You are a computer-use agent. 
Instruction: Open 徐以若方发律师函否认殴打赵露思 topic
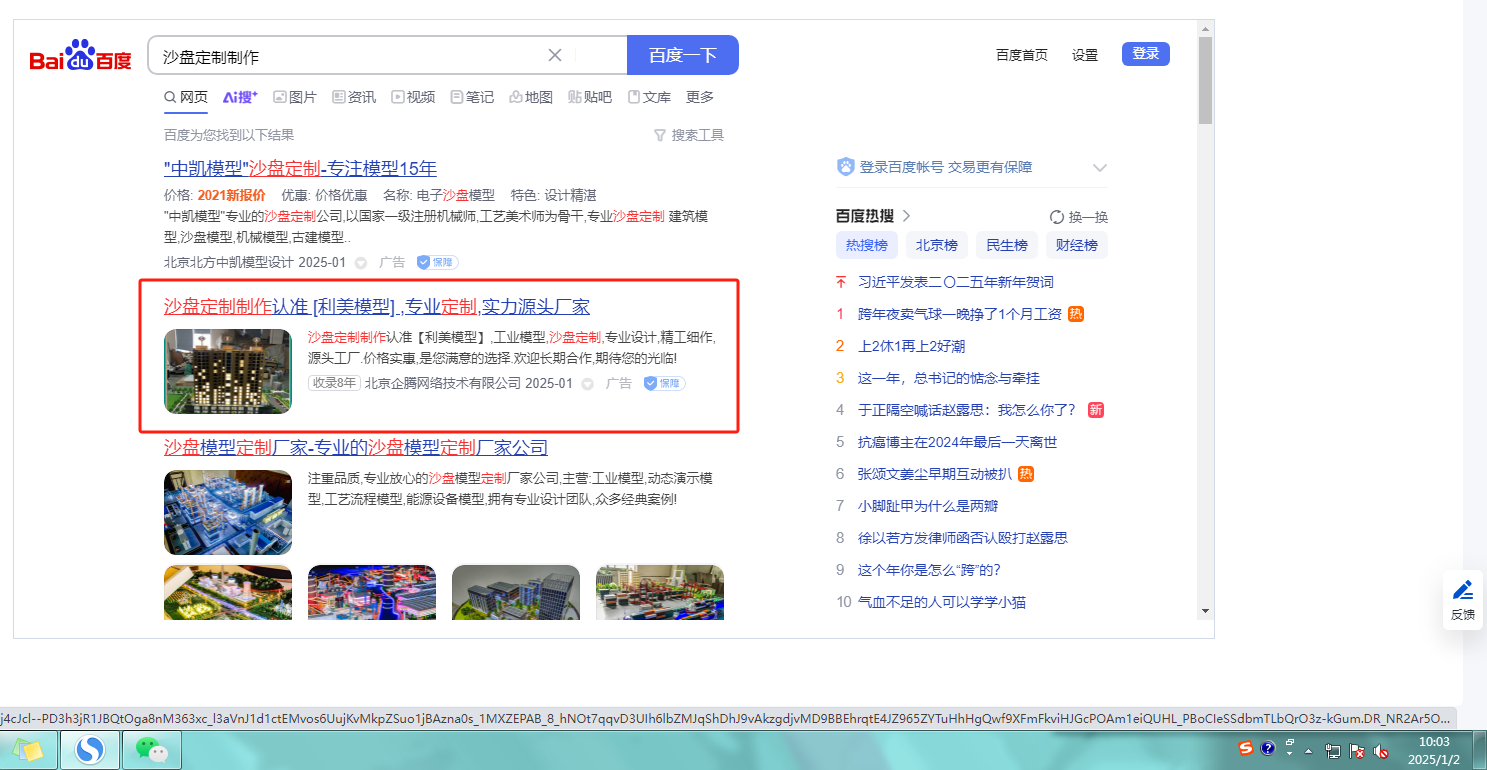click(x=963, y=538)
